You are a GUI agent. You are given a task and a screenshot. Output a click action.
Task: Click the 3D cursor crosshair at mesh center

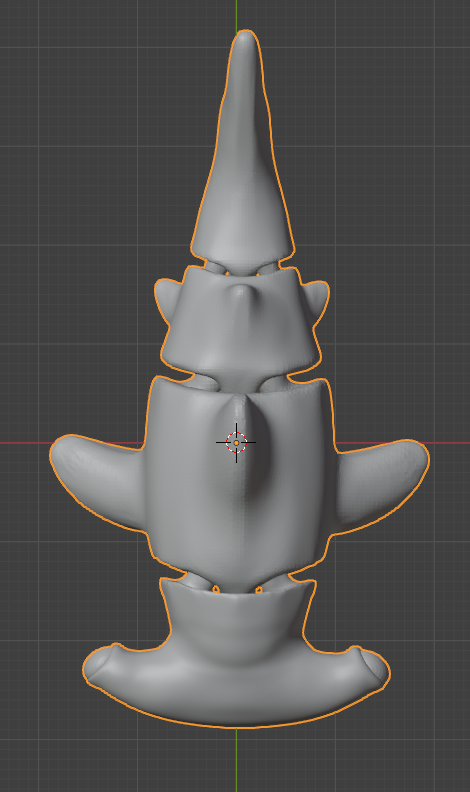pyautogui.click(x=236, y=442)
